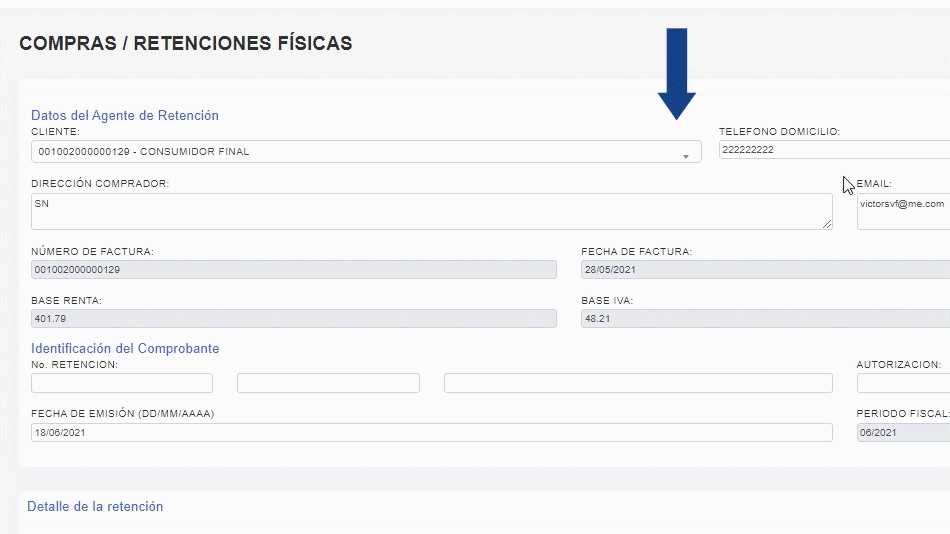Click the AUTORIZACION input field
This screenshot has width=950, height=534.
tap(903, 383)
